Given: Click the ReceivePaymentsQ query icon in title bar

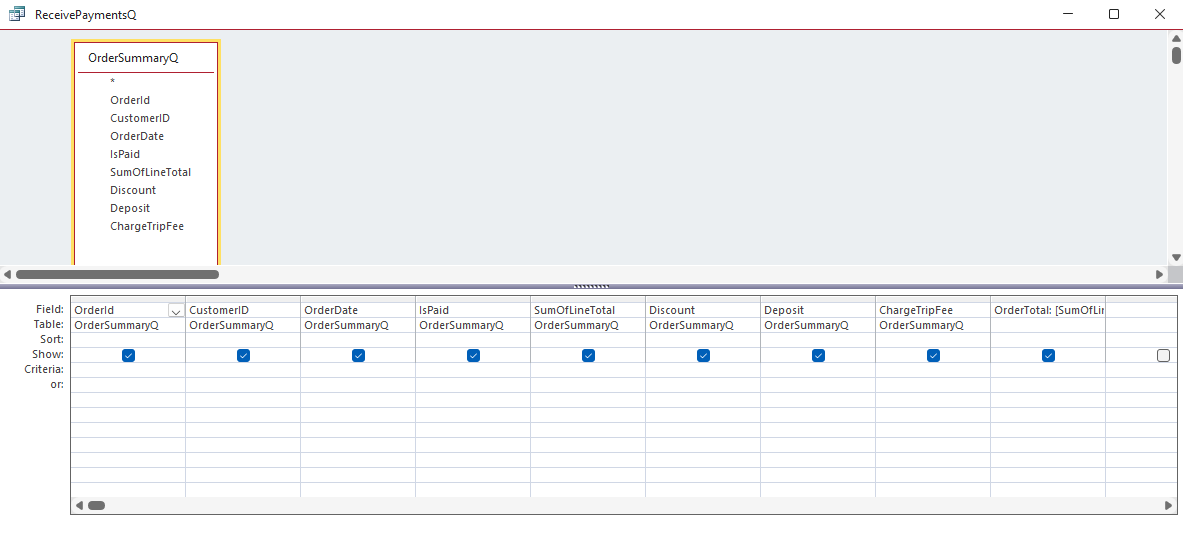Looking at the screenshot, I should [x=16, y=15].
